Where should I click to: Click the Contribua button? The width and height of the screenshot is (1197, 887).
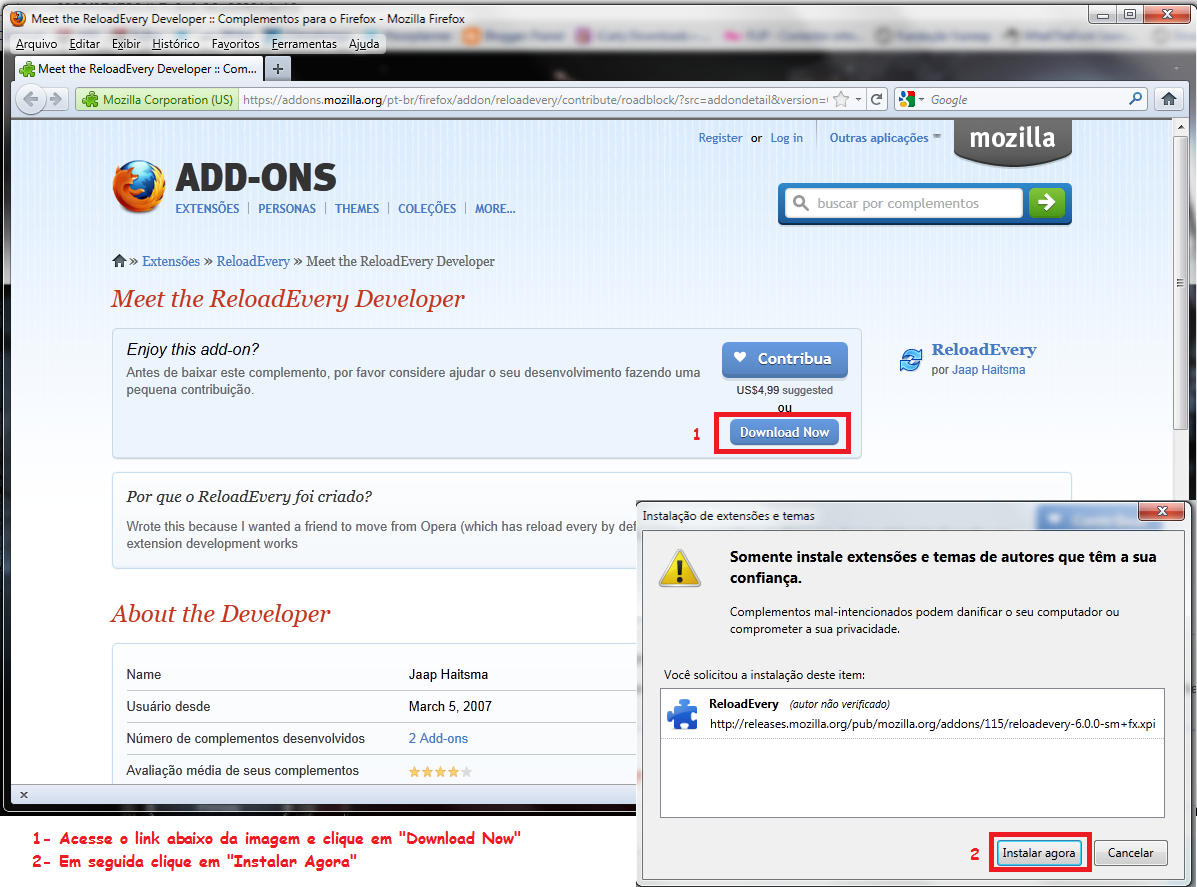click(785, 359)
